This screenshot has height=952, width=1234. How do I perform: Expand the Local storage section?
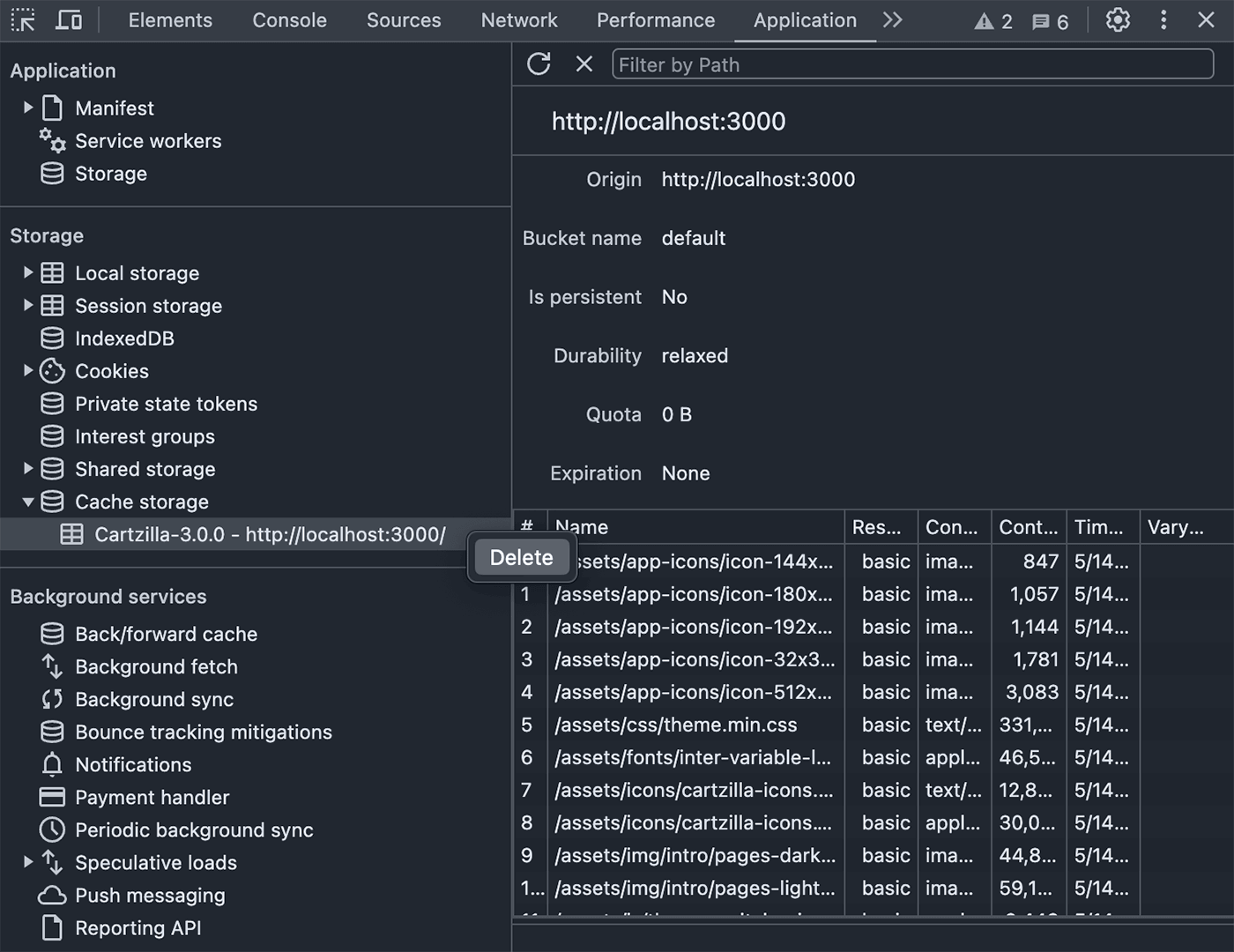pyautogui.click(x=27, y=272)
